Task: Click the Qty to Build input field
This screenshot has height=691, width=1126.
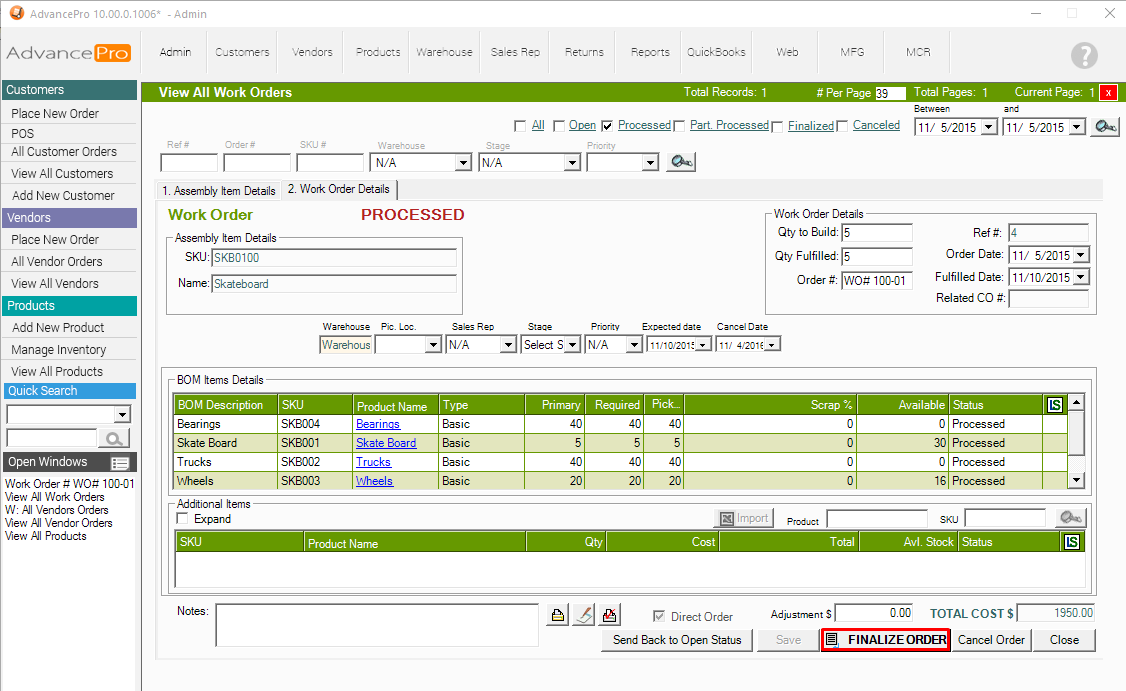Action: coord(876,232)
